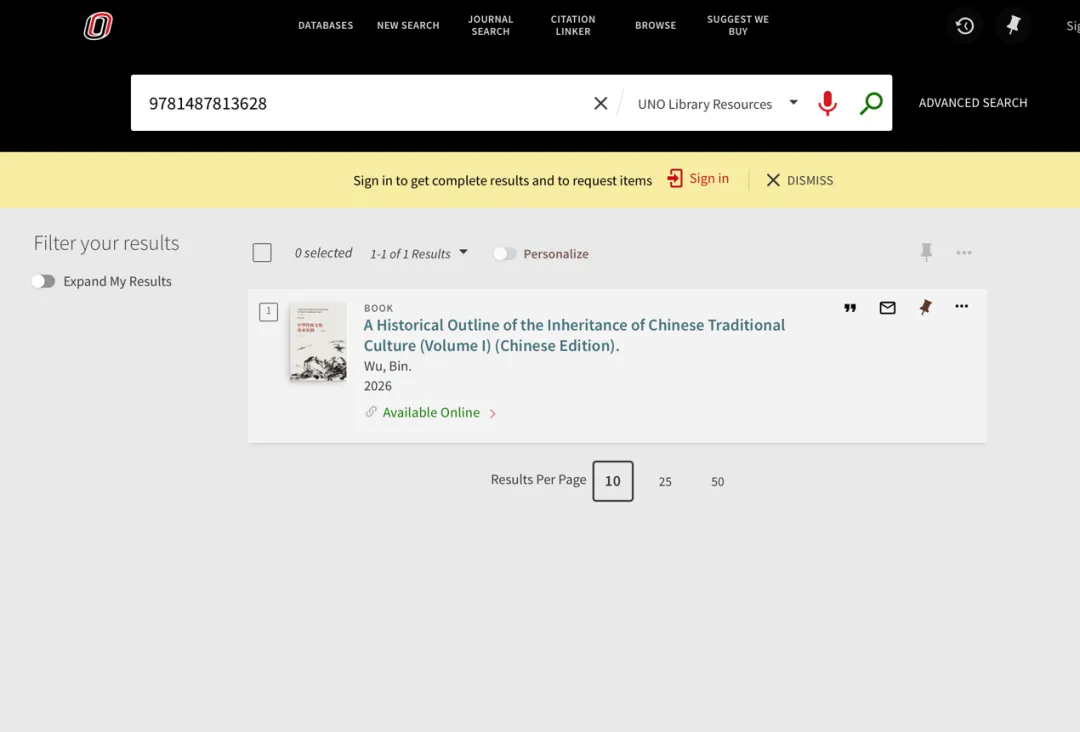The height and width of the screenshot is (732, 1080).
Task: Open the Databases menu
Action: (x=325, y=25)
